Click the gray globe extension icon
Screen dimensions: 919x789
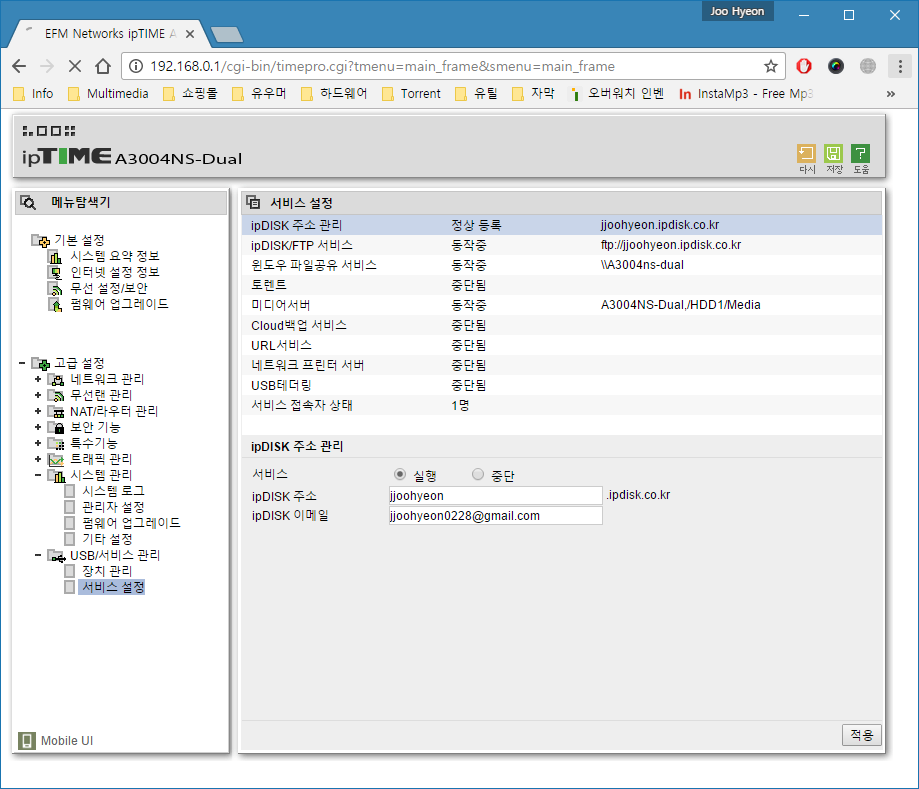[867, 66]
